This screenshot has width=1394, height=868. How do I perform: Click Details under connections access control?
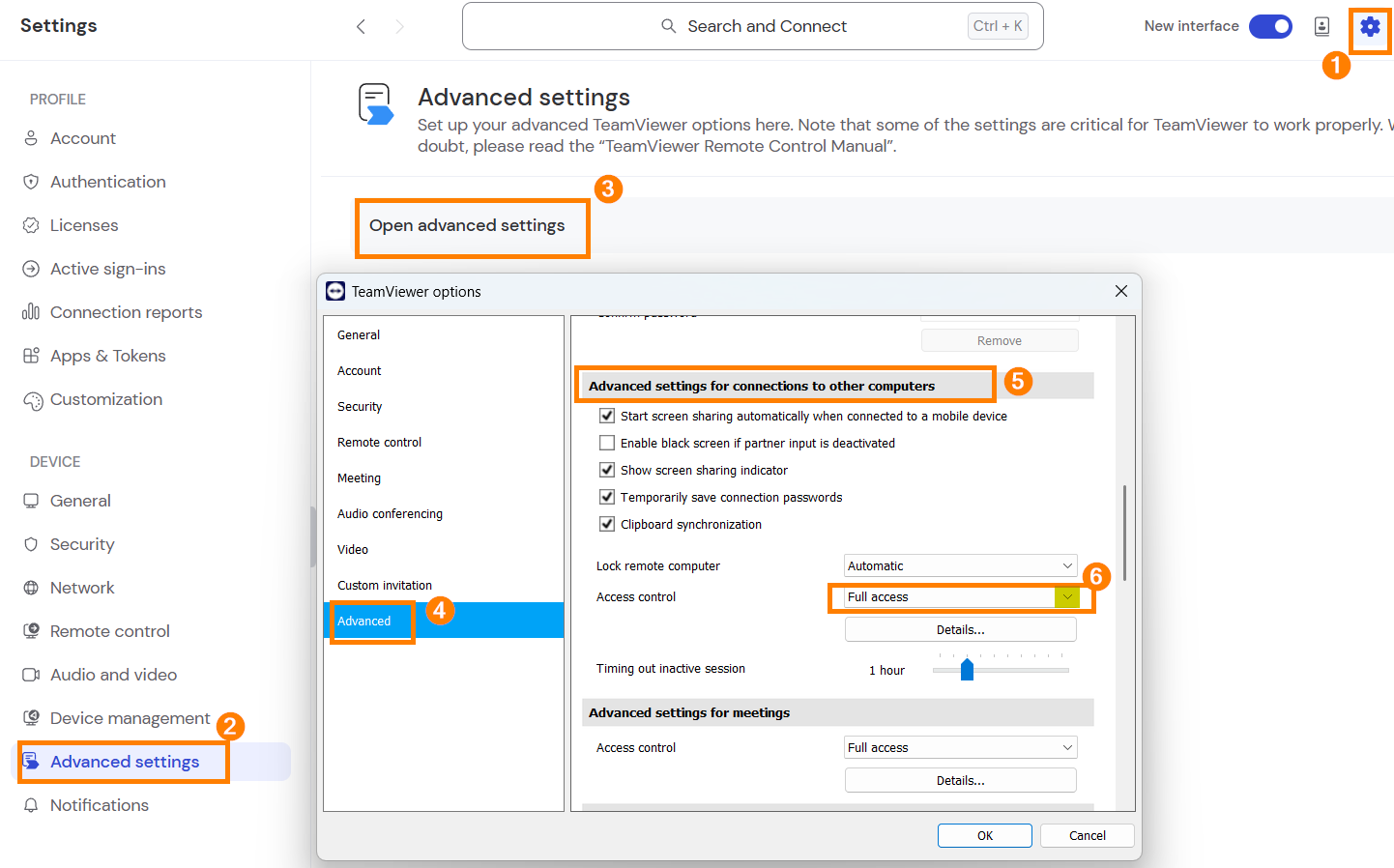click(x=961, y=629)
